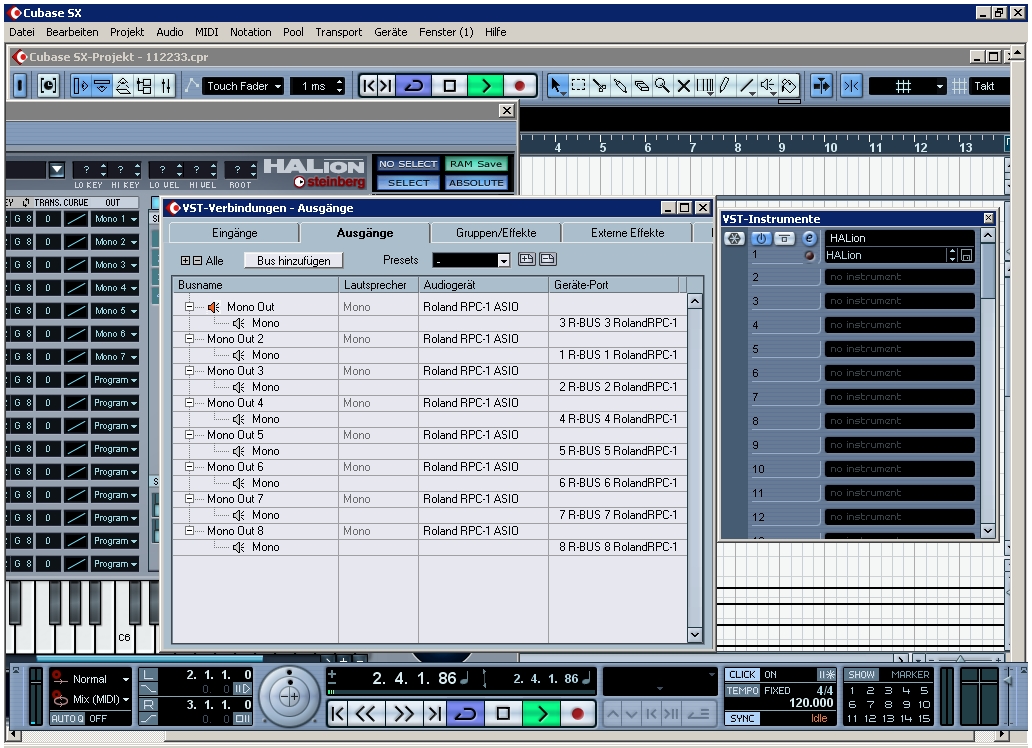This screenshot has width=1032, height=748.
Task: Click the Mono Out speaker icon row
Action: tap(213, 307)
